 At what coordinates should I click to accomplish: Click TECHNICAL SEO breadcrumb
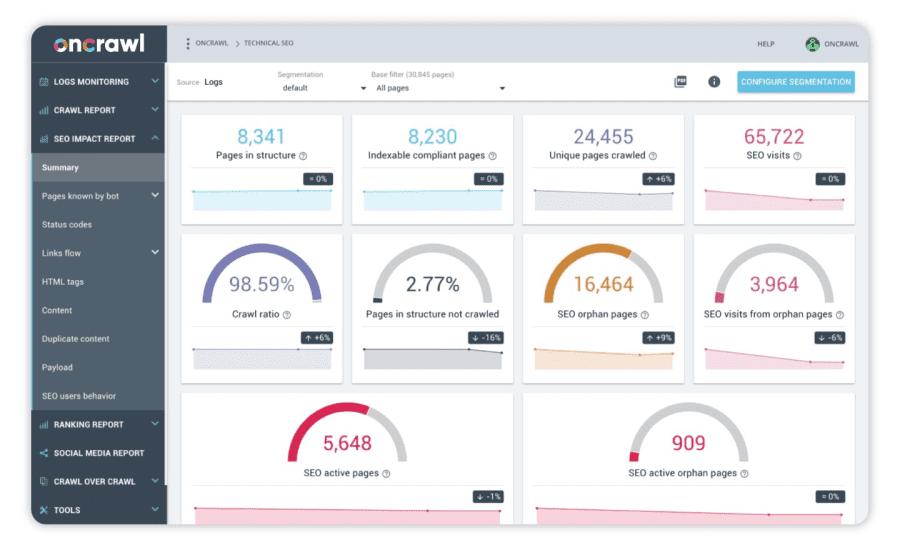pyautogui.click(x=269, y=43)
